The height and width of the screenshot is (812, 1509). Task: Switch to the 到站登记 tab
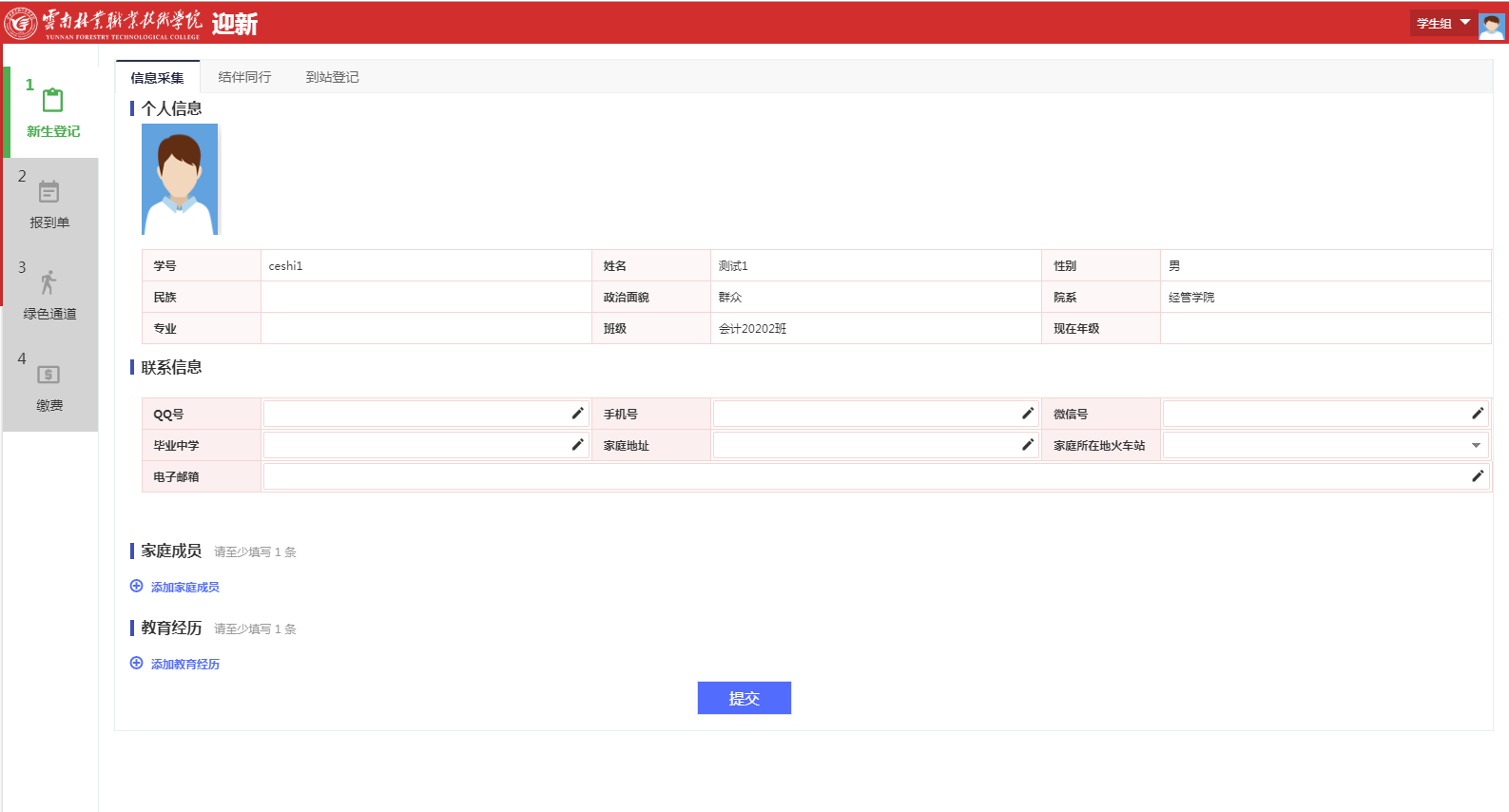[332, 77]
